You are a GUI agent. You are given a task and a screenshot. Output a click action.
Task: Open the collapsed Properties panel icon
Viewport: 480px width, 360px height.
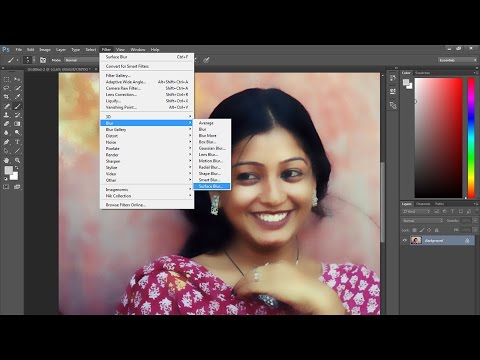pos(393,91)
